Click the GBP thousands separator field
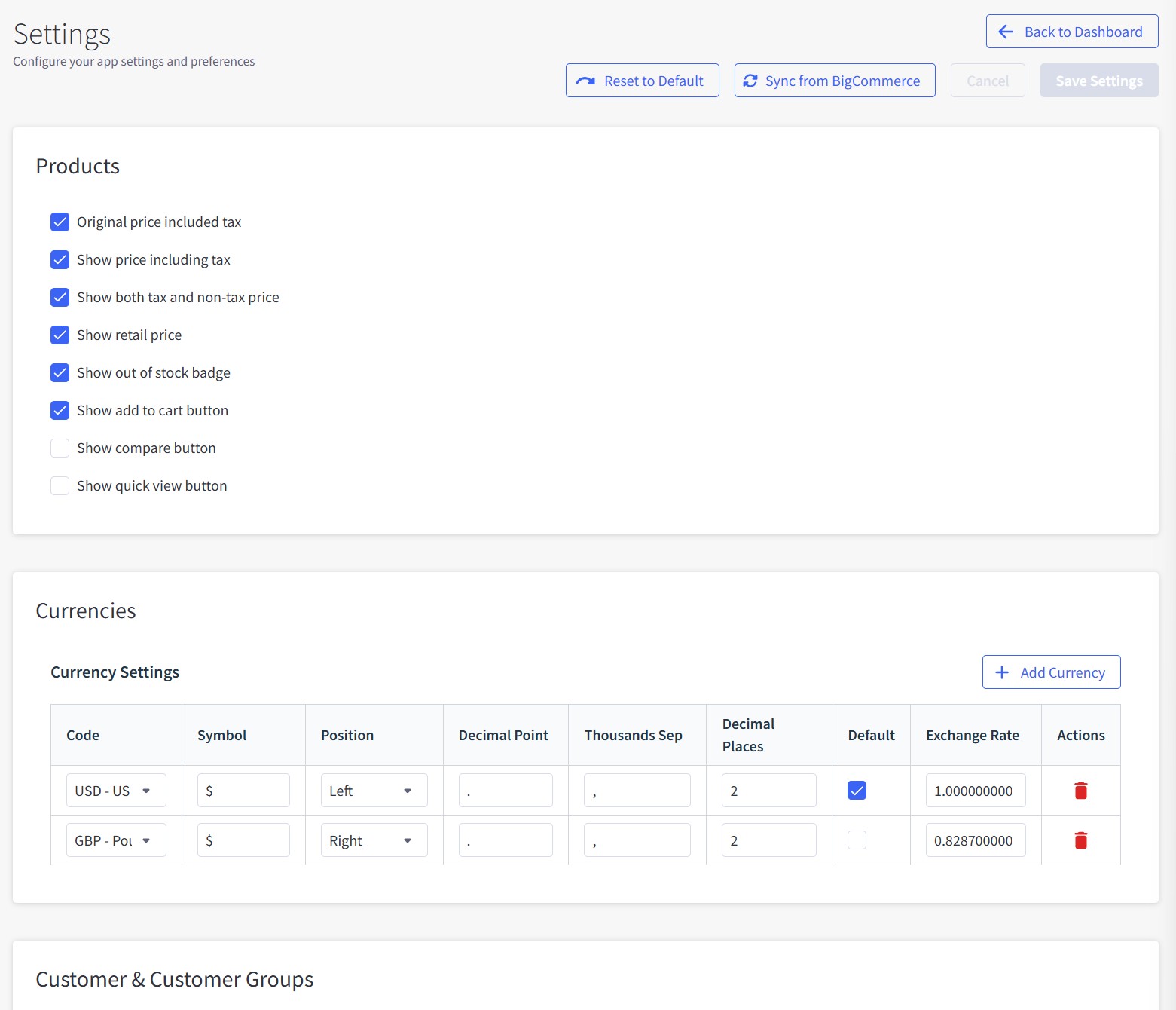1176x1010 pixels. click(637, 840)
